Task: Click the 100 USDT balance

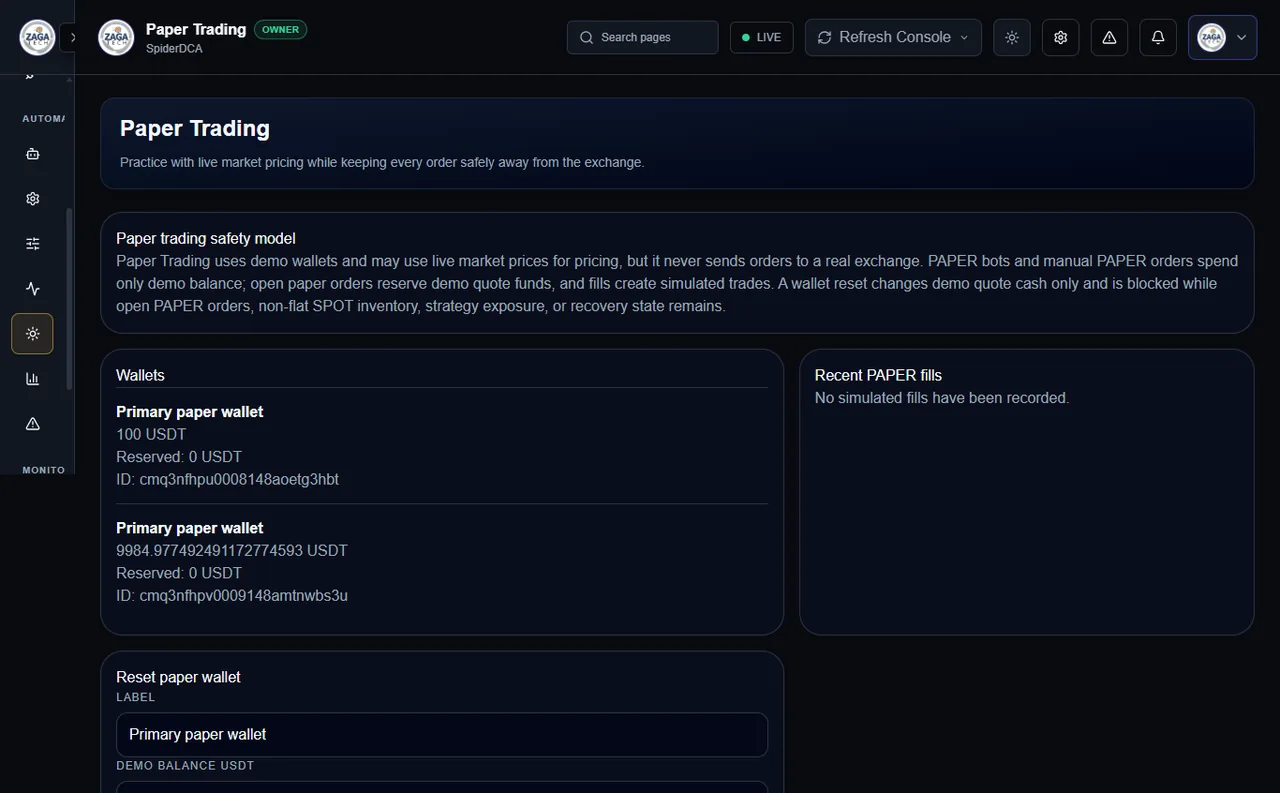Action: (x=151, y=434)
